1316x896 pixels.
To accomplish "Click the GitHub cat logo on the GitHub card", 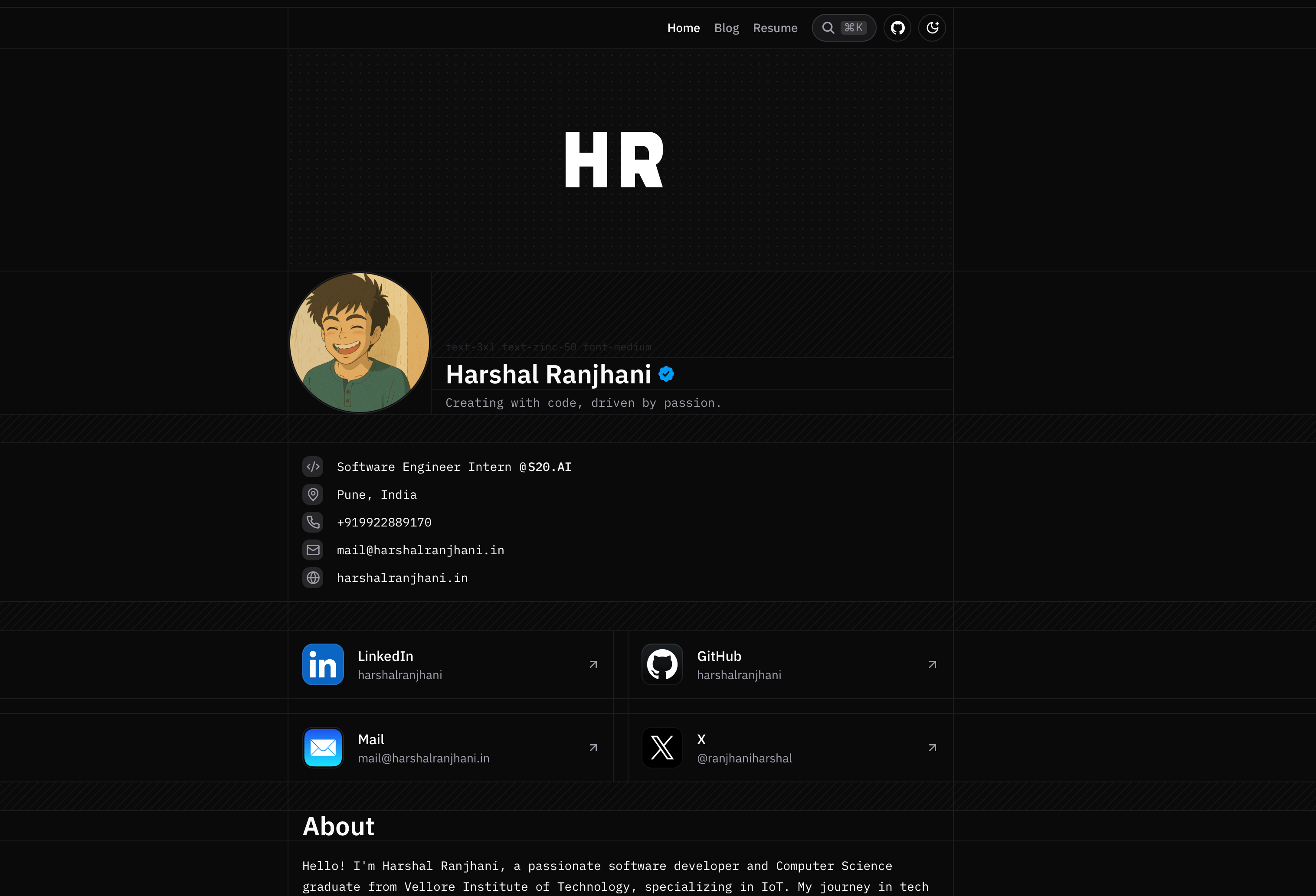I will (662, 664).
